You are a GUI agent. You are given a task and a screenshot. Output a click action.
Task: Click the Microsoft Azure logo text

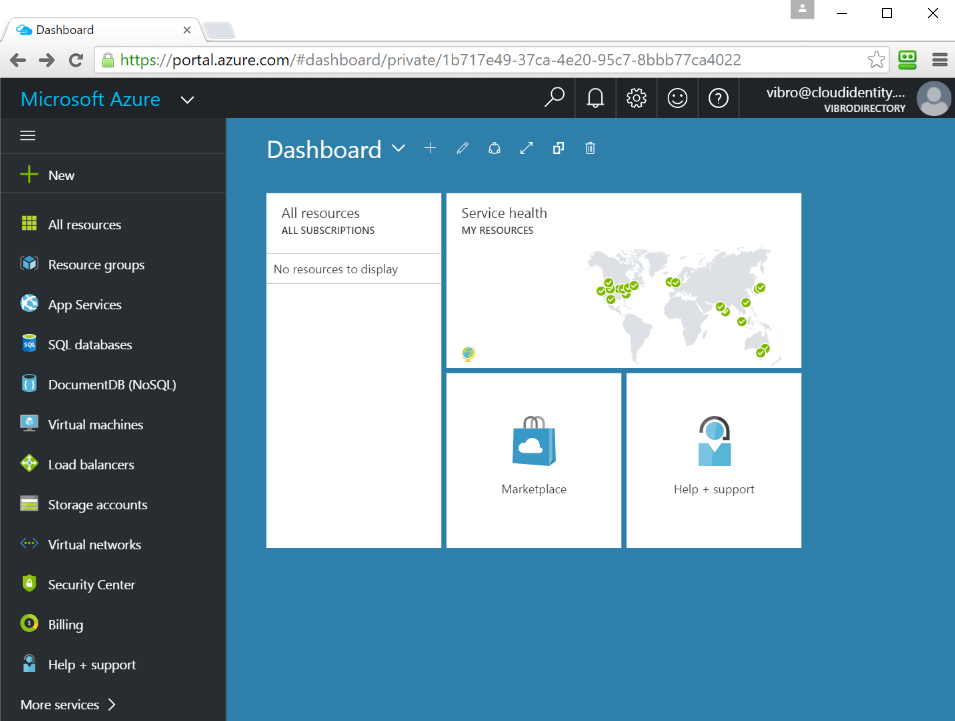(91, 99)
